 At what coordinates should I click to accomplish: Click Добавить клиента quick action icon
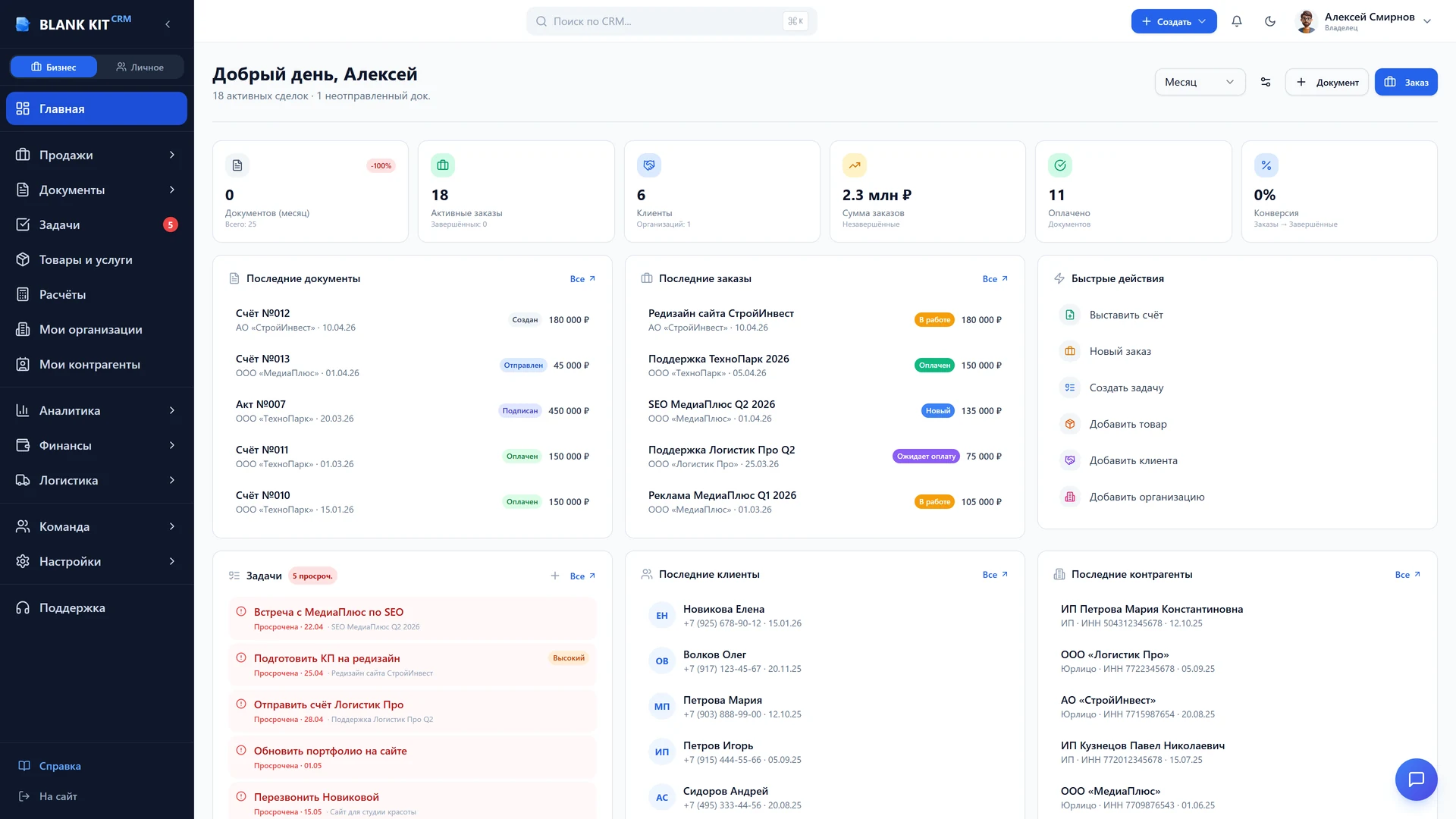[1070, 460]
